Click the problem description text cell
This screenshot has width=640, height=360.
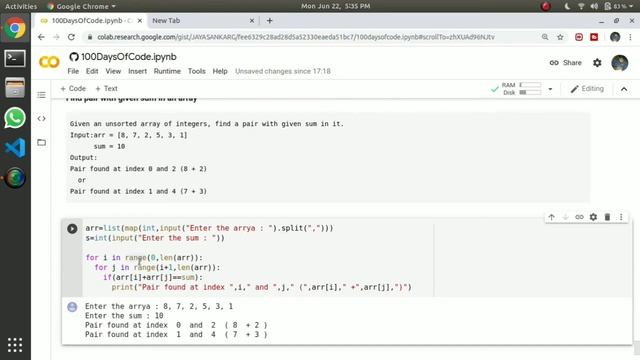point(328,158)
